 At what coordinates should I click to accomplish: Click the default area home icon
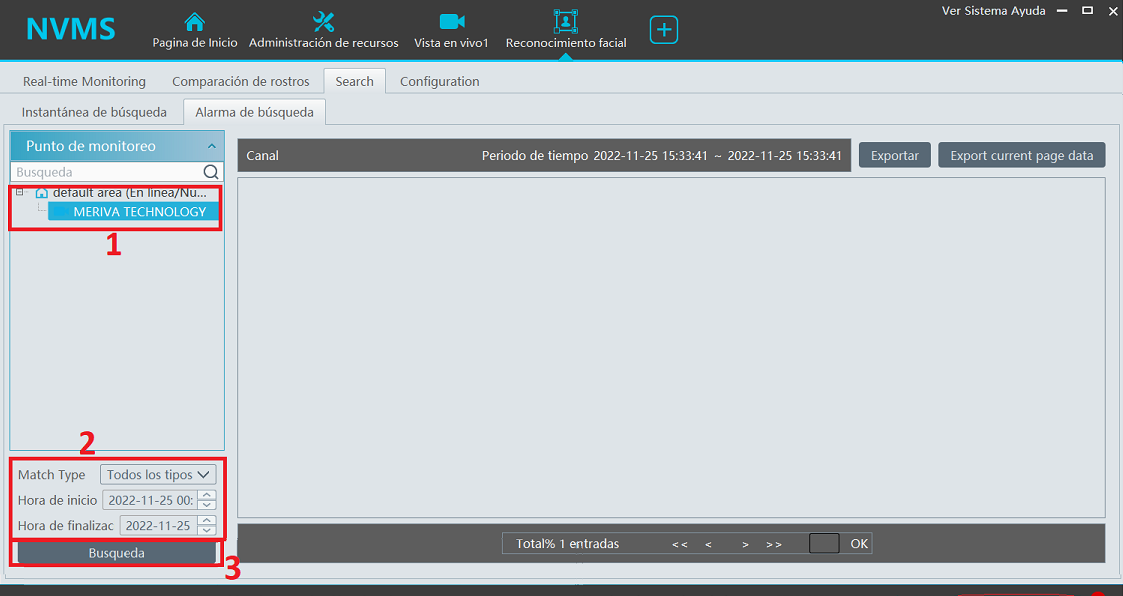point(42,192)
